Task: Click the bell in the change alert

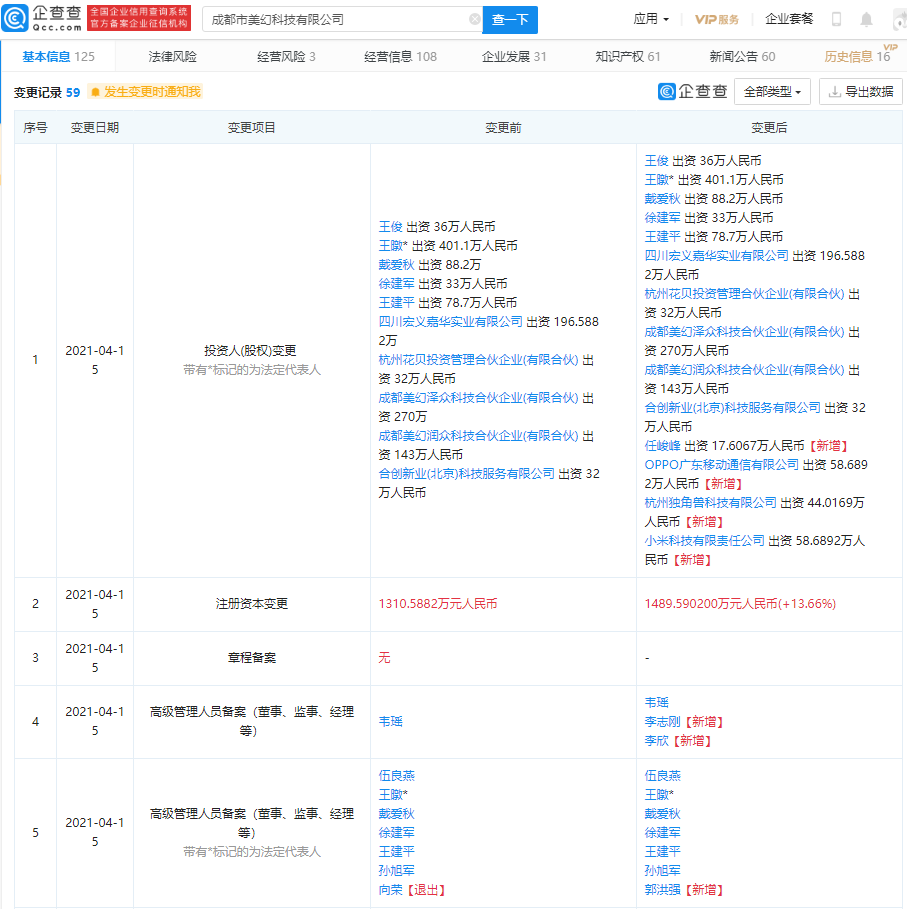Action: tap(95, 92)
